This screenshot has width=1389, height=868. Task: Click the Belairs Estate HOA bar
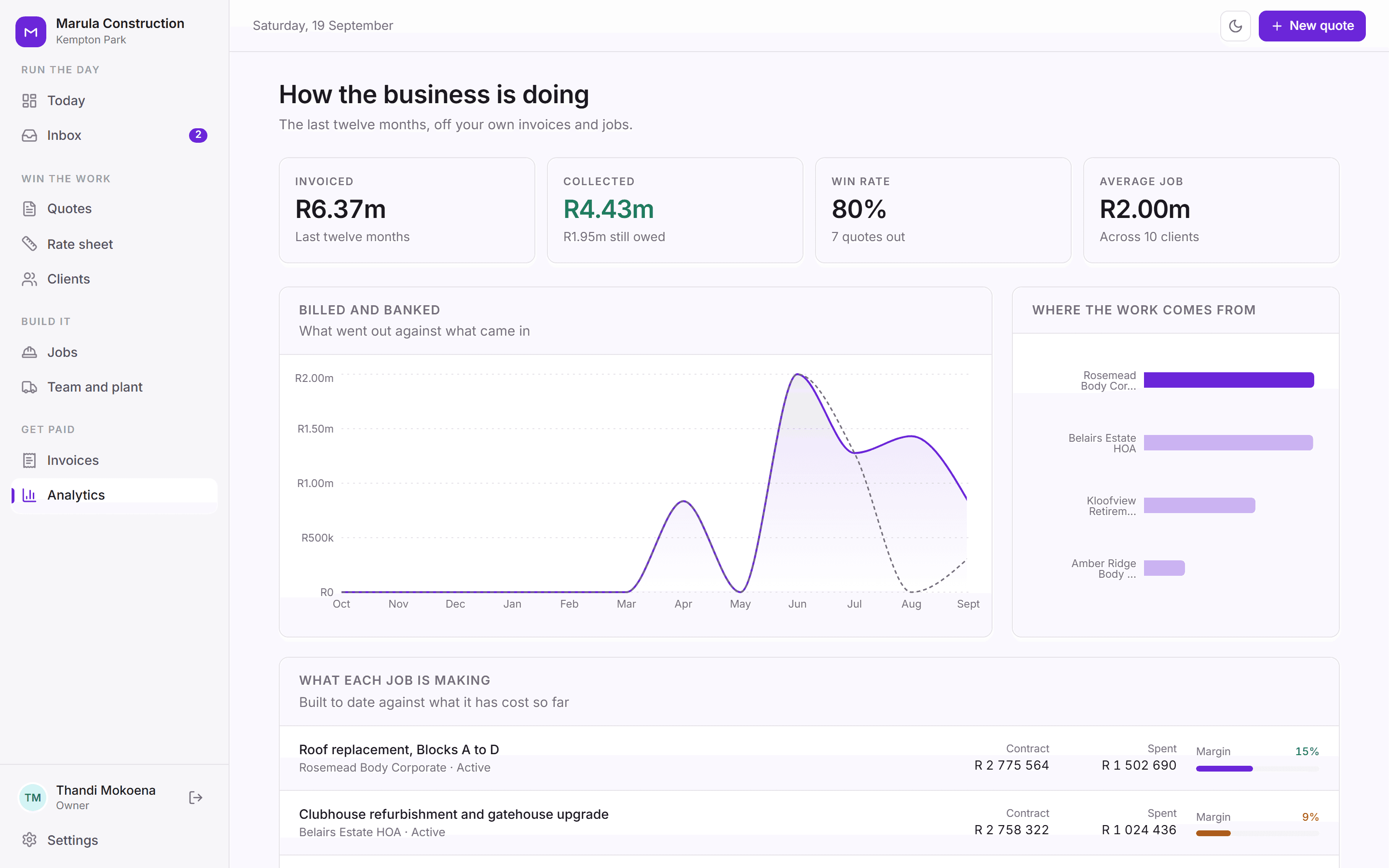(1228, 443)
